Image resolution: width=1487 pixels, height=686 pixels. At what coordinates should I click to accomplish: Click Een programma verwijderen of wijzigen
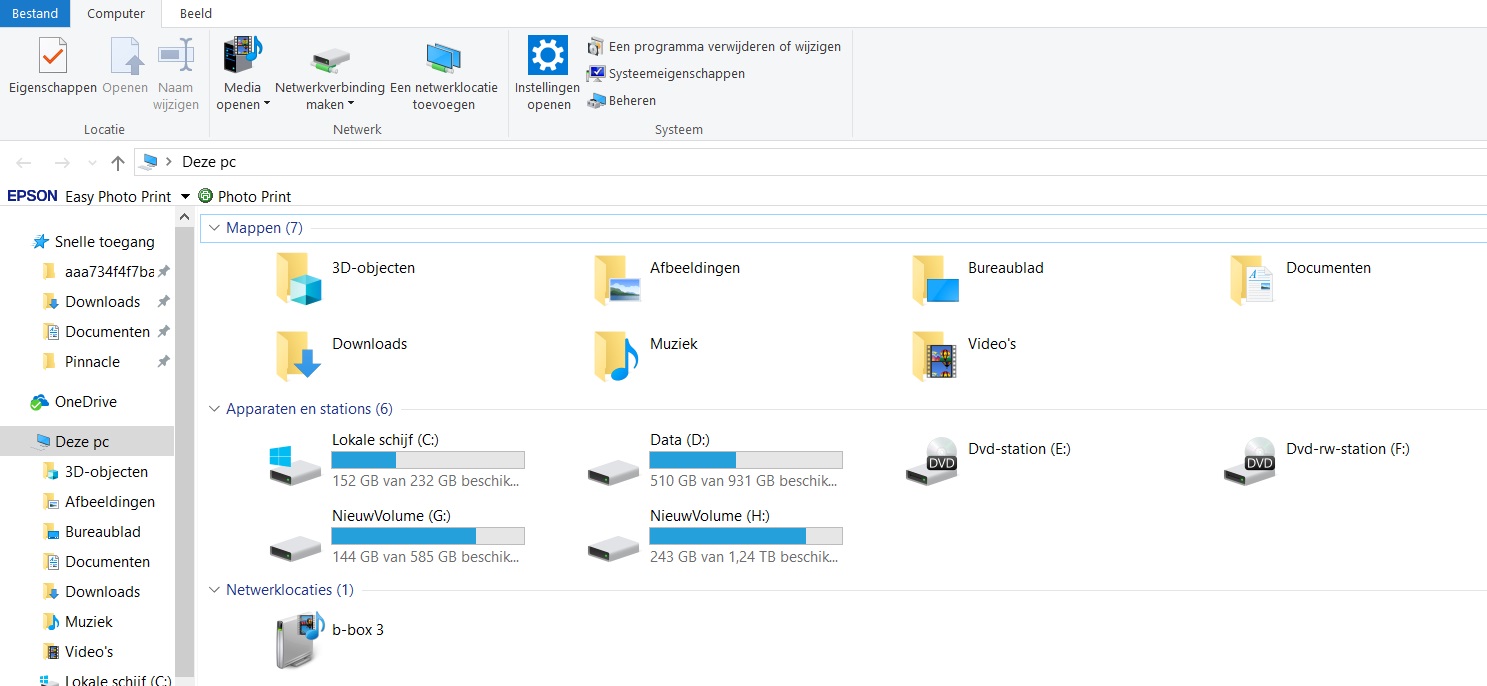click(x=714, y=46)
